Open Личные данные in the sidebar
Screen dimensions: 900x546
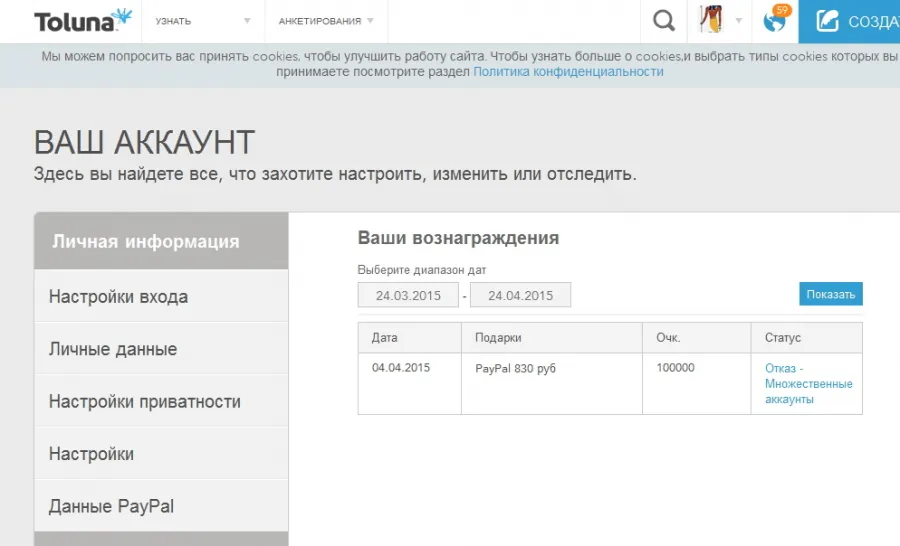tap(161, 348)
